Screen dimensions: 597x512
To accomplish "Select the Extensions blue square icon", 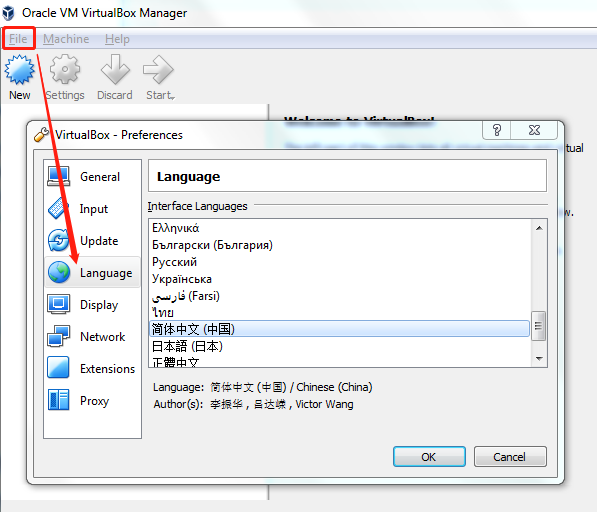I will 59,367.
